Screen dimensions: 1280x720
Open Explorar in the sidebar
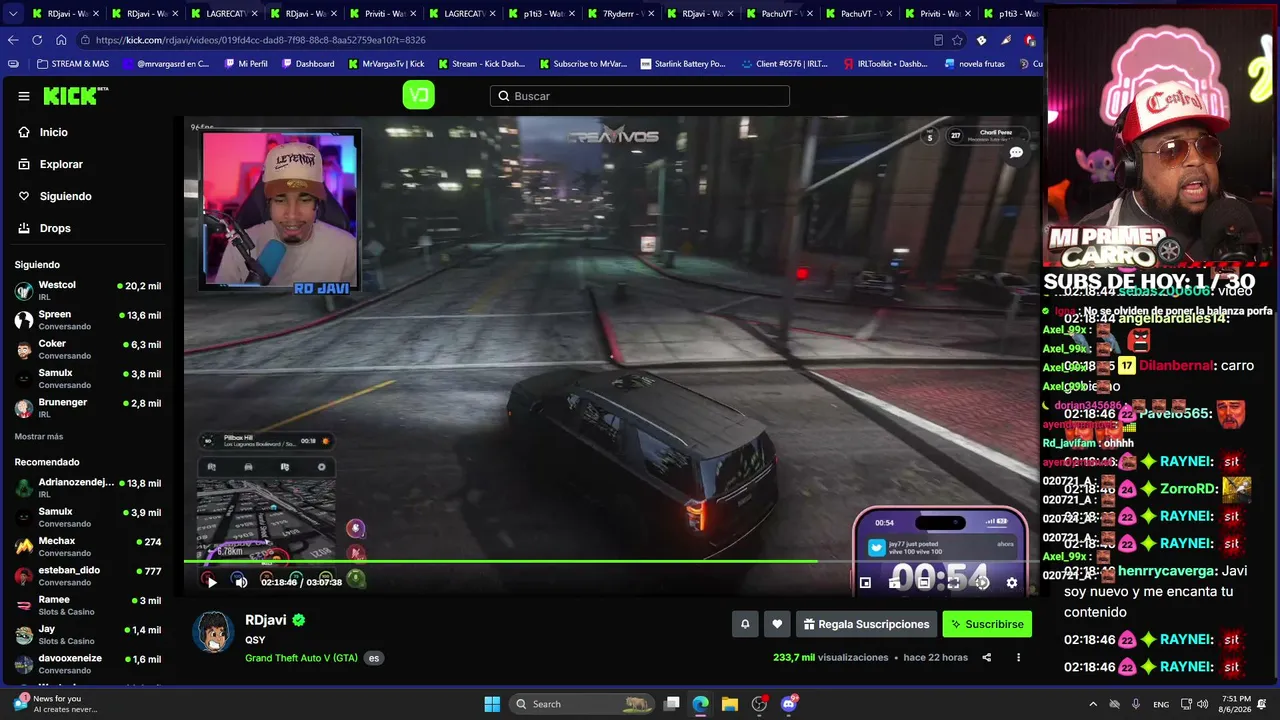point(61,164)
